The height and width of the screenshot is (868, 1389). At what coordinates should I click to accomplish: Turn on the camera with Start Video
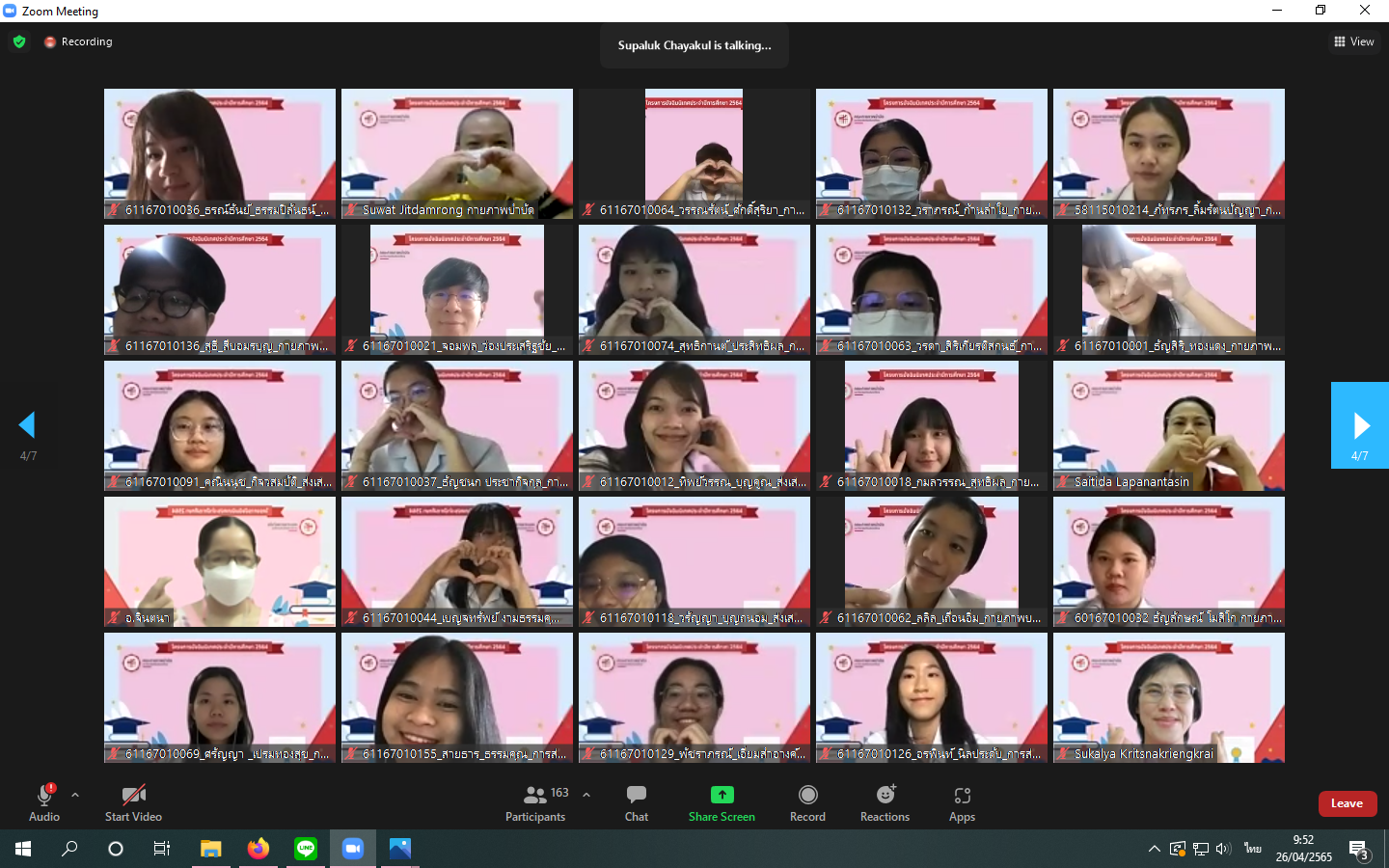click(133, 802)
